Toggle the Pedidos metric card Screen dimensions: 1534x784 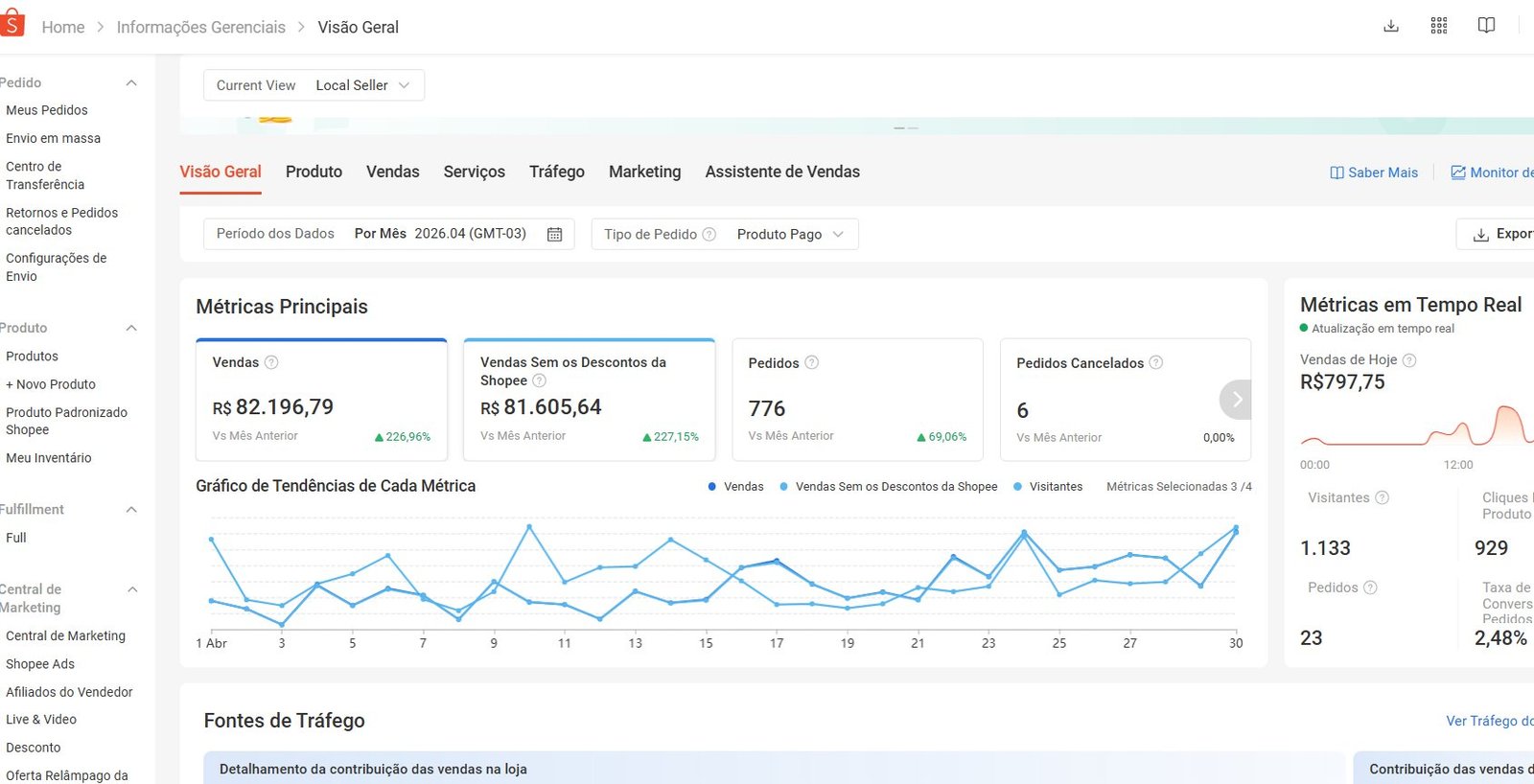[857, 400]
